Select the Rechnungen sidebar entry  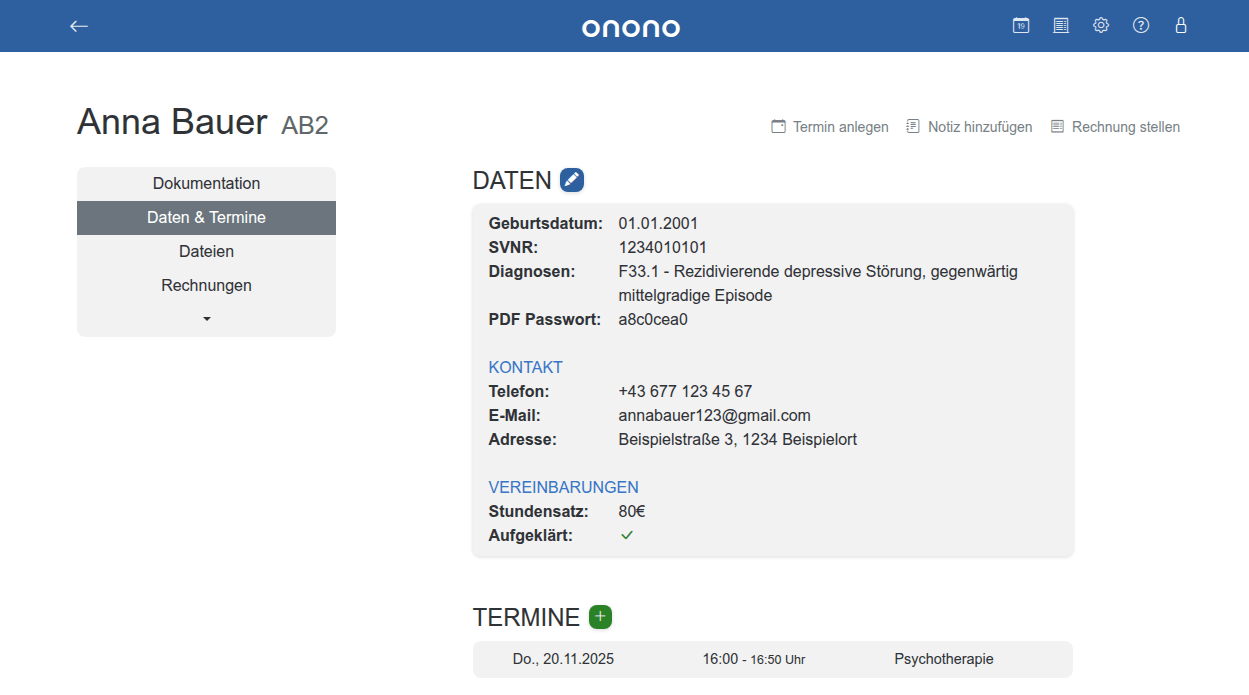click(206, 285)
